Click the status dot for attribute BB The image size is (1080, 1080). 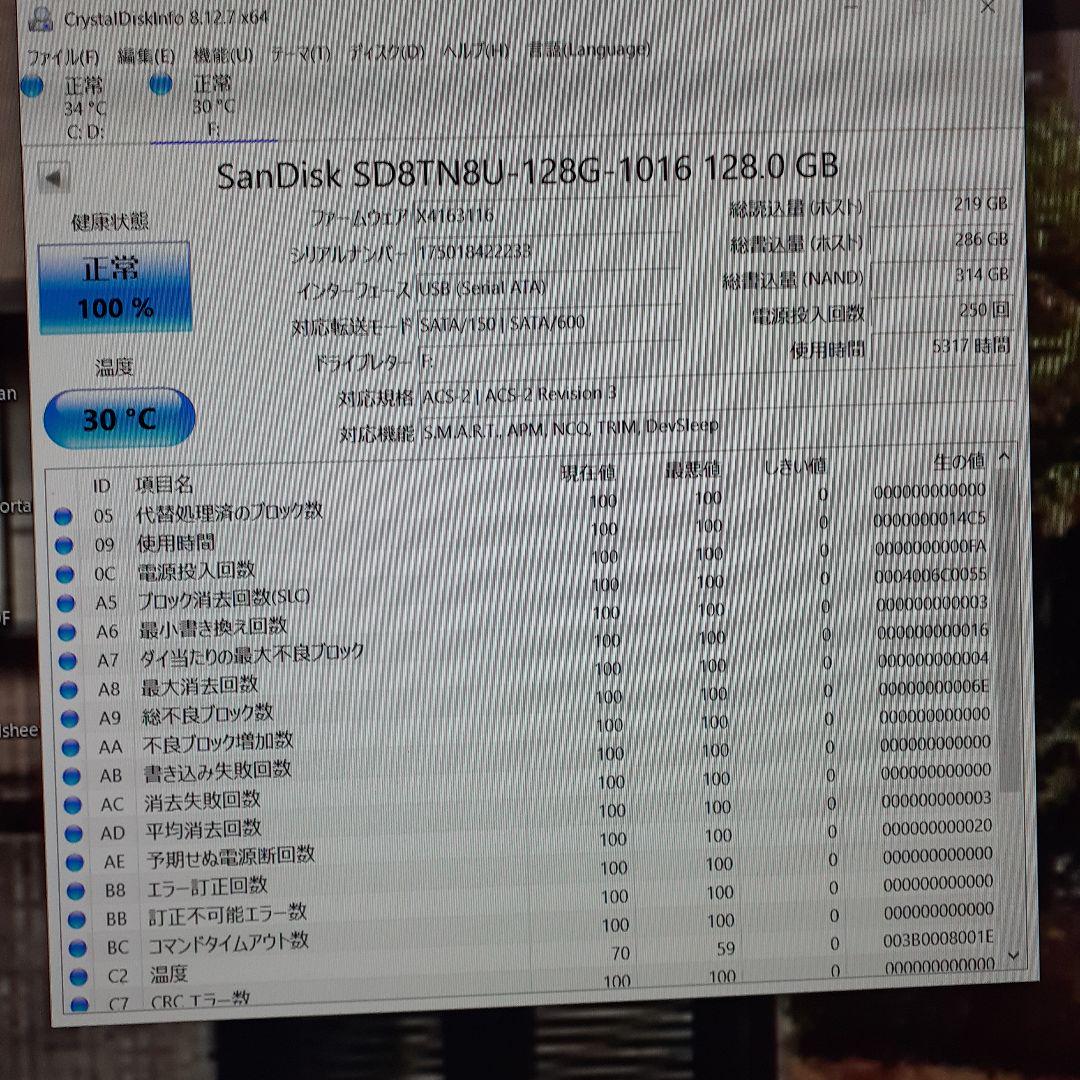(77, 920)
